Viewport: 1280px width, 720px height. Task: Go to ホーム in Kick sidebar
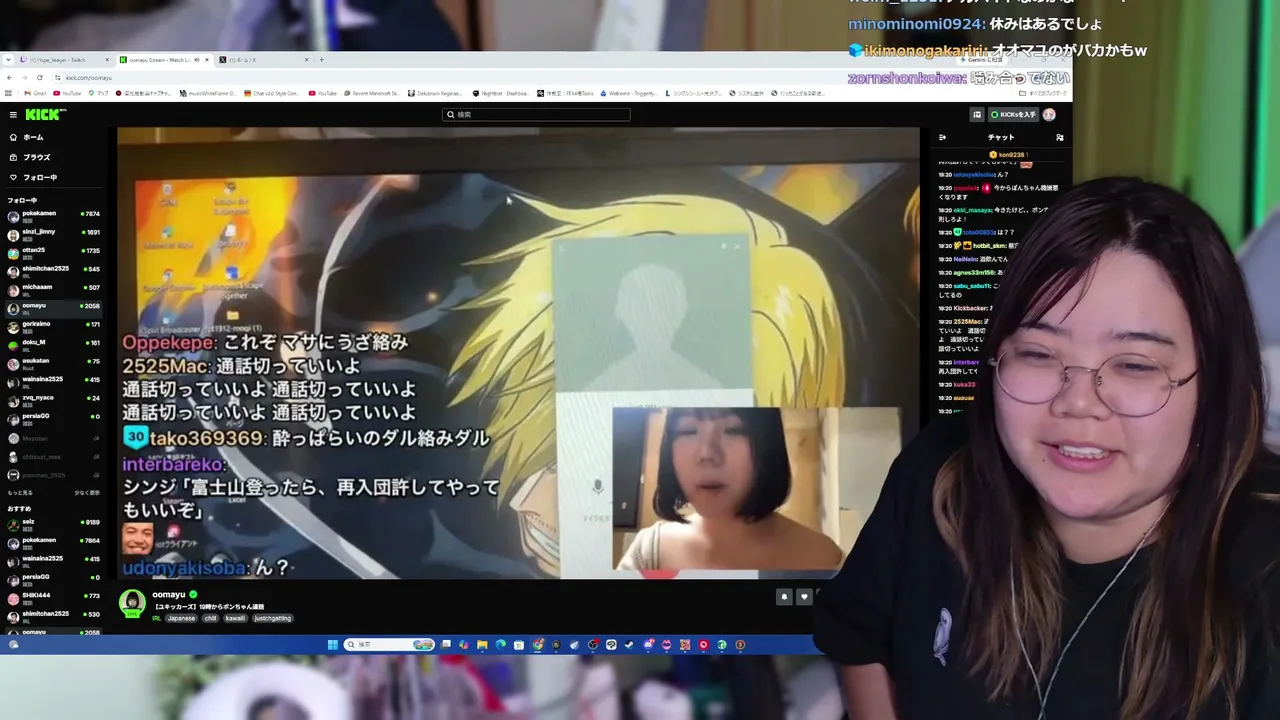point(33,137)
